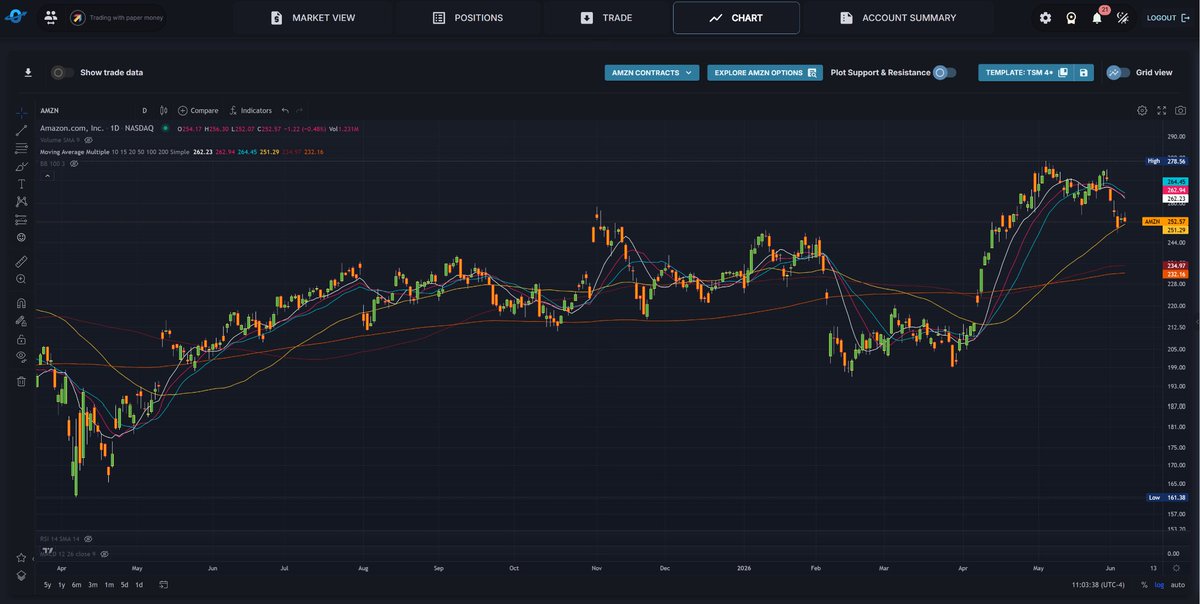Open global settings gear in header
Image resolution: width=1200 pixels, height=604 pixels.
(1045, 18)
